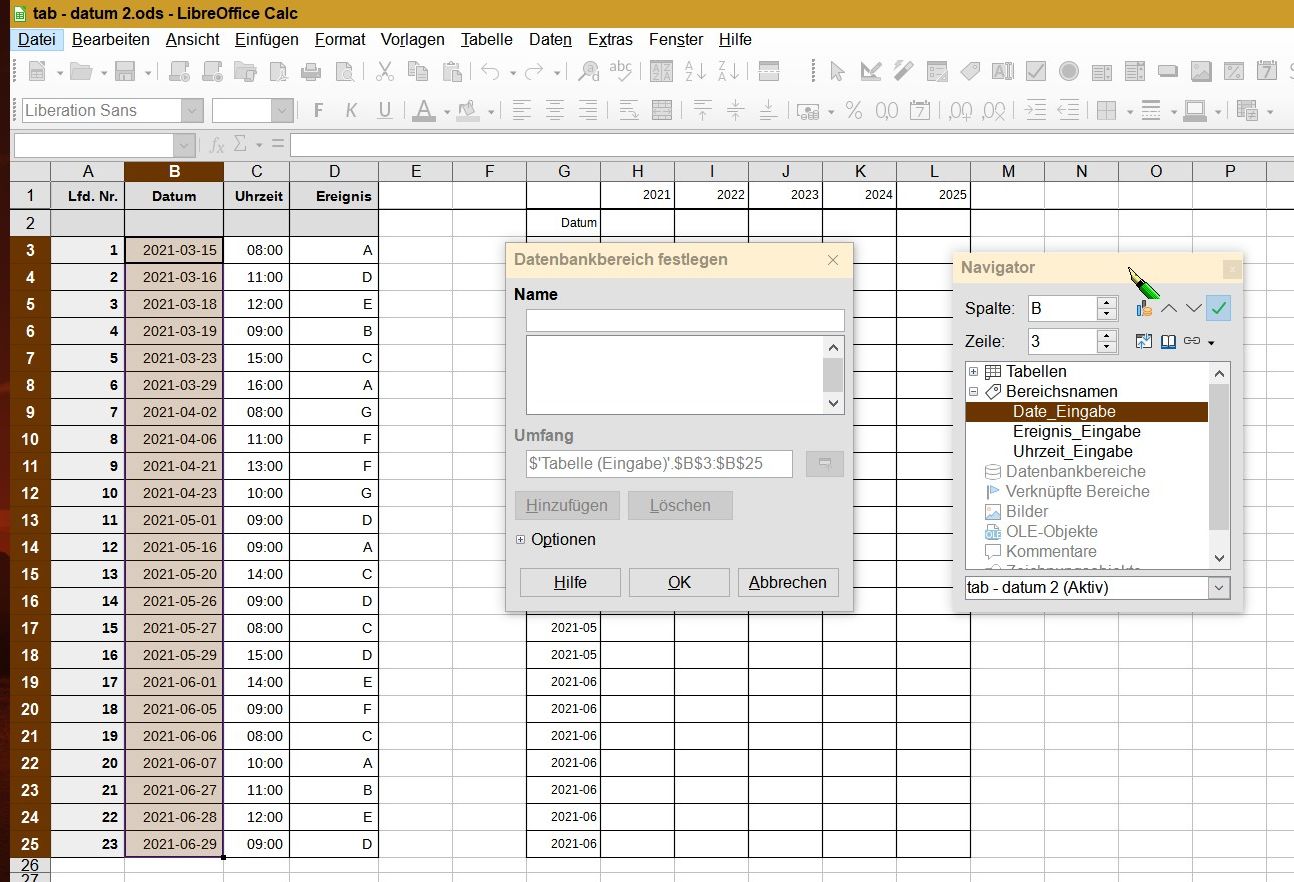Click the Paste clipboard icon
This screenshot has width=1294, height=882.
tap(452, 71)
